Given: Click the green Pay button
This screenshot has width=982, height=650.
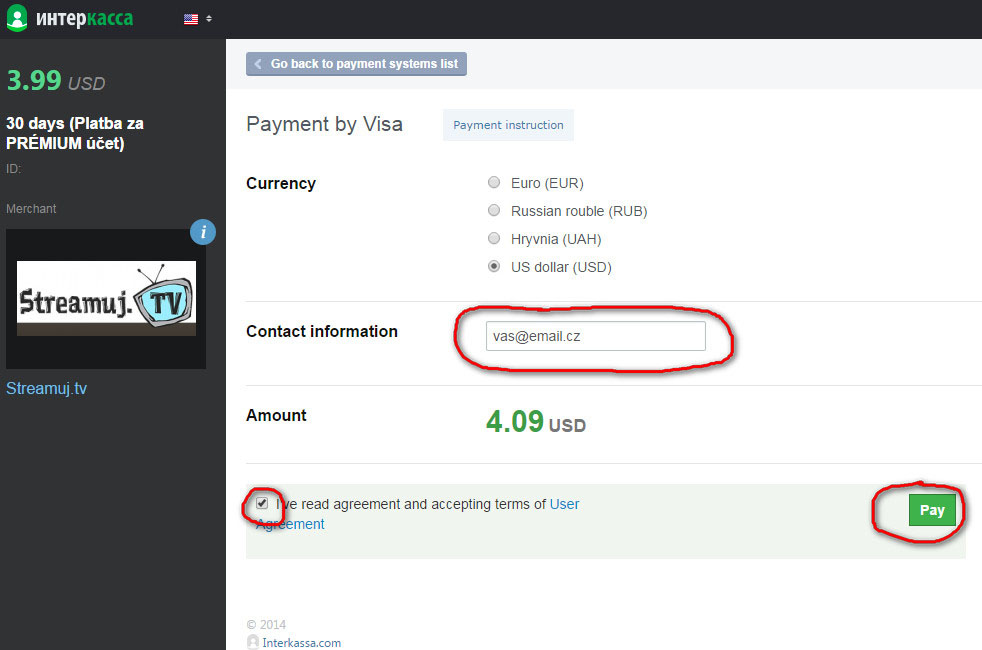Looking at the screenshot, I should 932,510.
